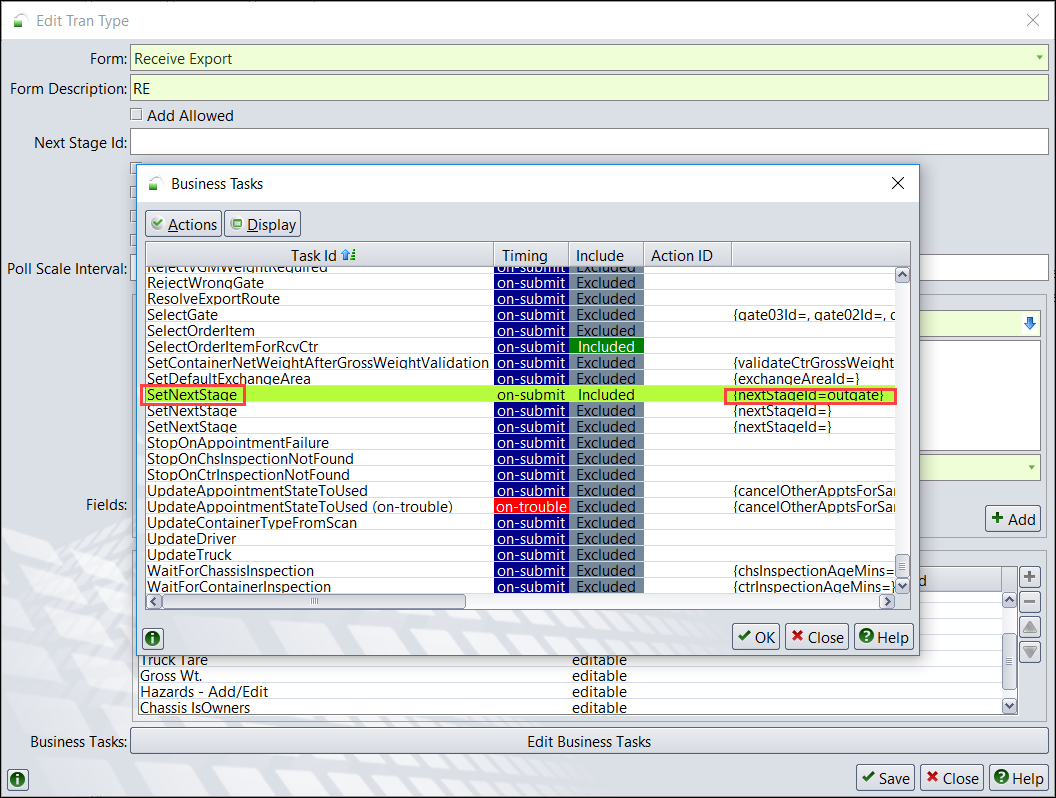Select the WaitForChassisInspection task
The width and height of the screenshot is (1056, 798).
click(x=521, y=570)
